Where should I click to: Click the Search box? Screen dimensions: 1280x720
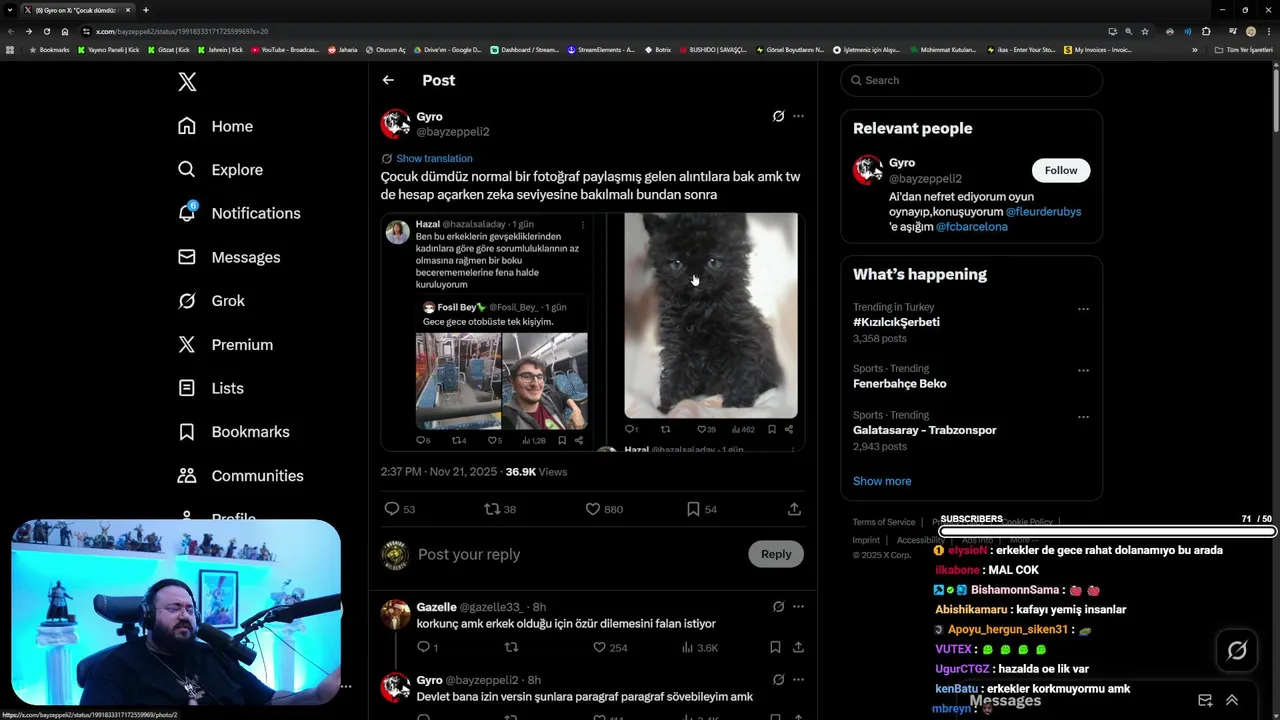point(971,80)
